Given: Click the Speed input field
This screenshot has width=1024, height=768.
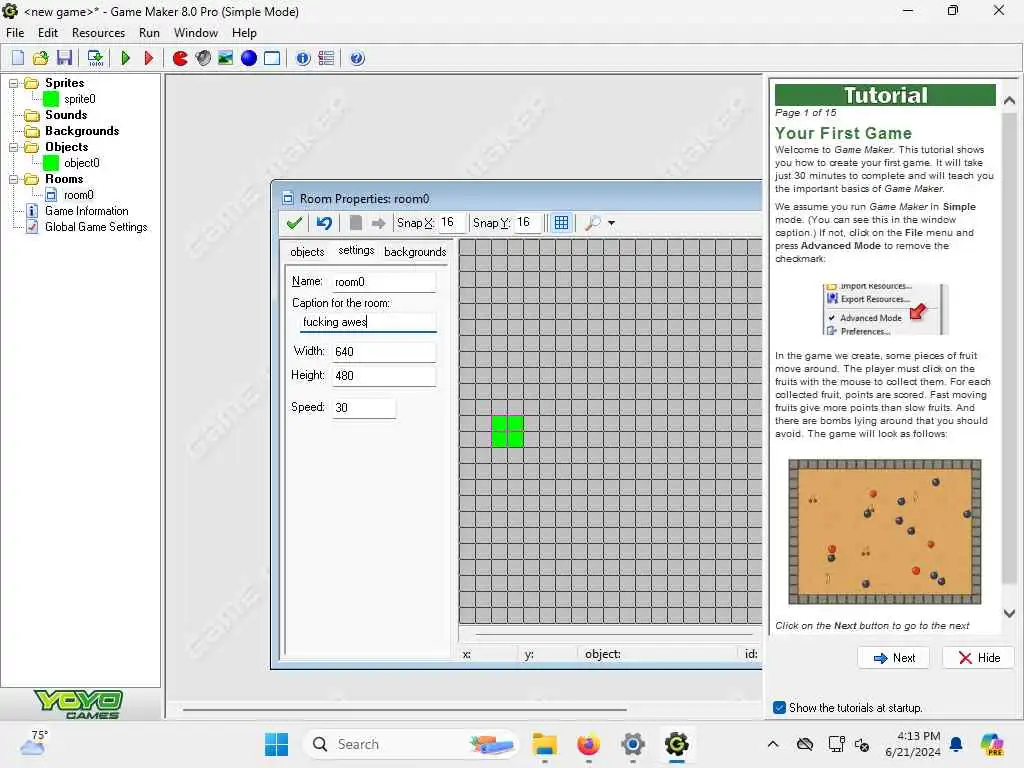Looking at the screenshot, I should pyautogui.click(x=363, y=408).
